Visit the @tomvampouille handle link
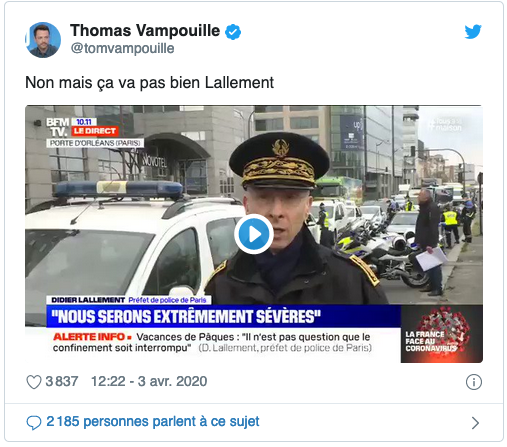 (x=122, y=48)
